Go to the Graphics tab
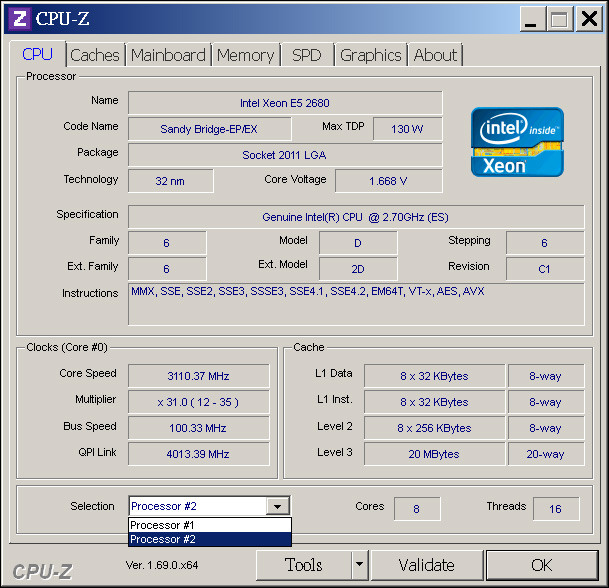Viewport: 609px width, 588px height. pyautogui.click(x=371, y=55)
